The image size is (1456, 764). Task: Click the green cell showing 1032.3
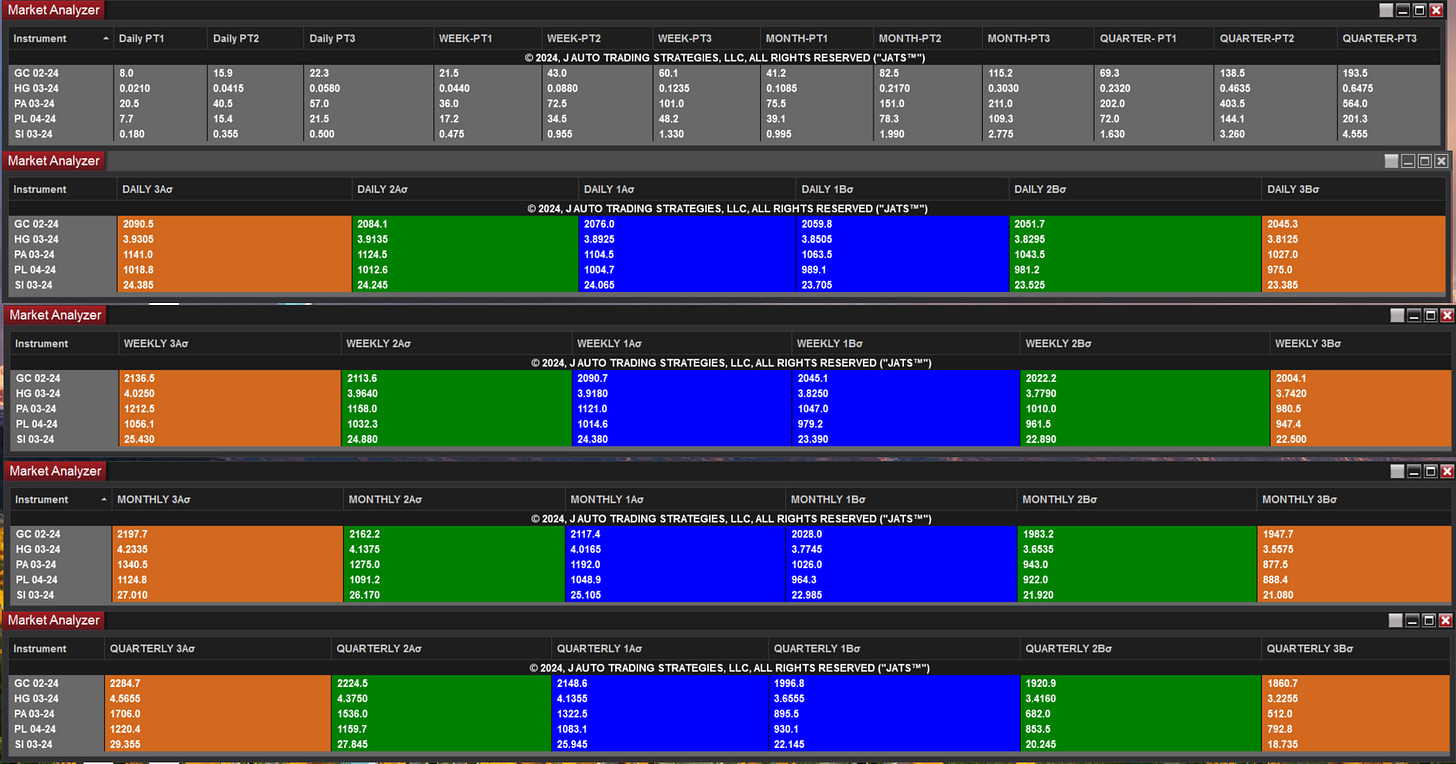(x=456, y=424)
